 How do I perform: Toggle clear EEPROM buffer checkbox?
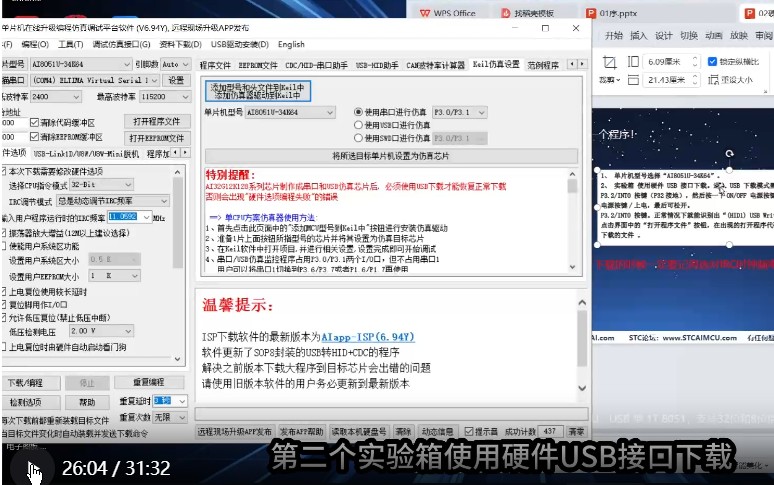(x=34, y=137)
